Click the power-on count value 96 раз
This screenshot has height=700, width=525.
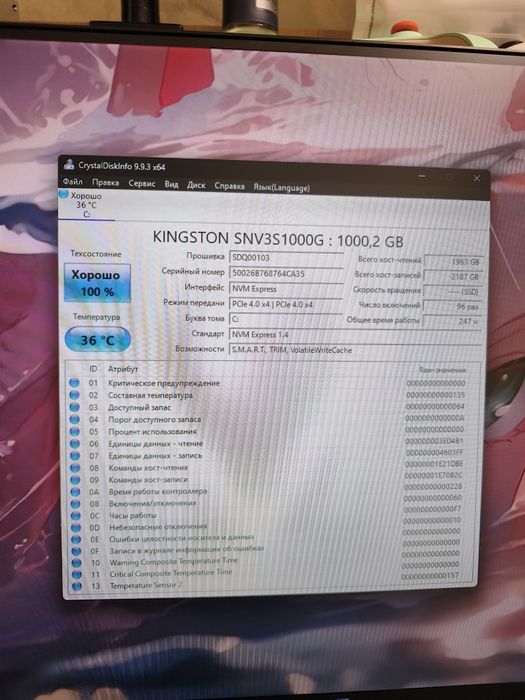tap(453, 307)
